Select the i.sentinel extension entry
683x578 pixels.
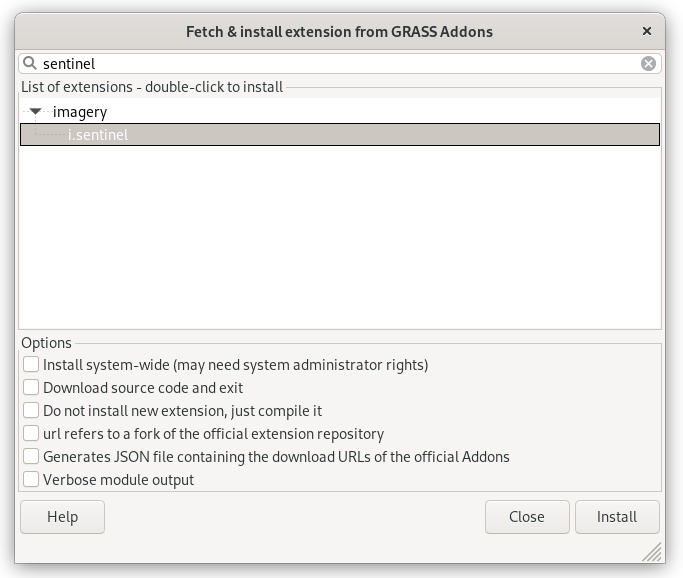coord(340,135)
